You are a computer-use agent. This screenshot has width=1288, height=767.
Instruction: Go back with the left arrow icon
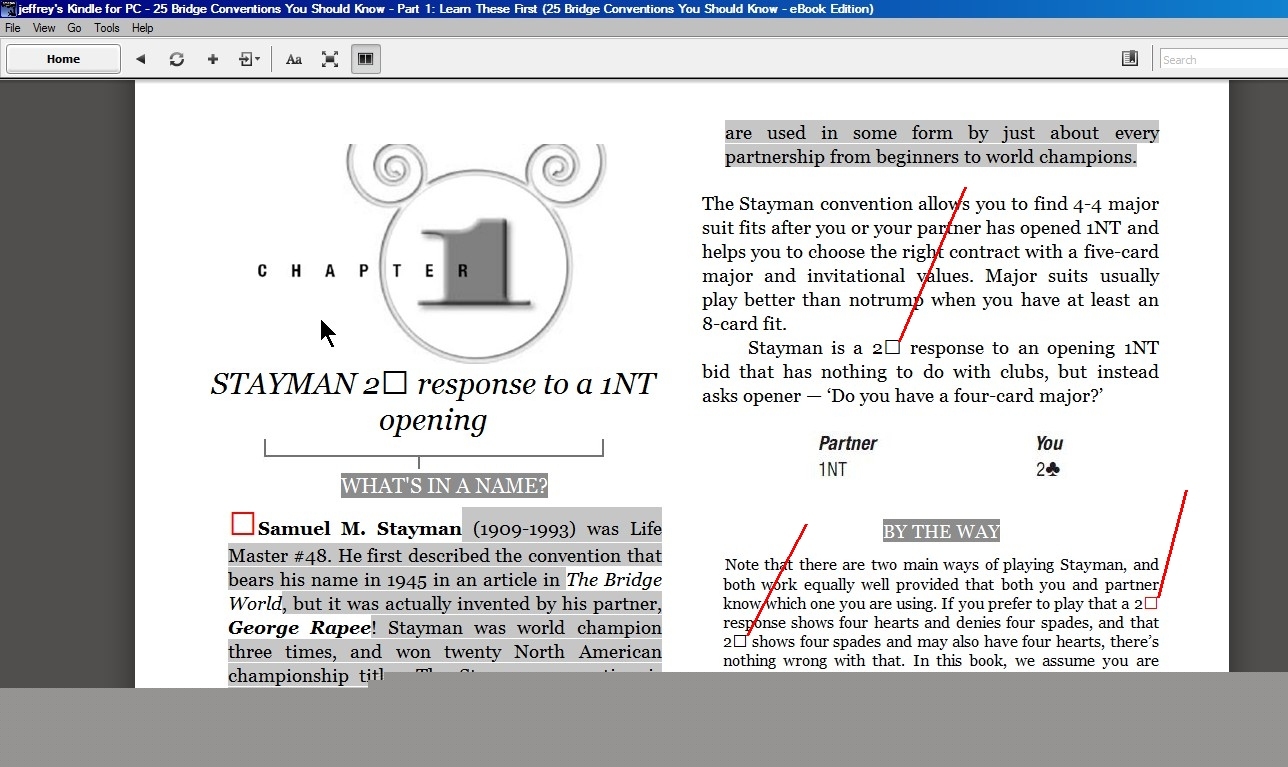[140, 59]
